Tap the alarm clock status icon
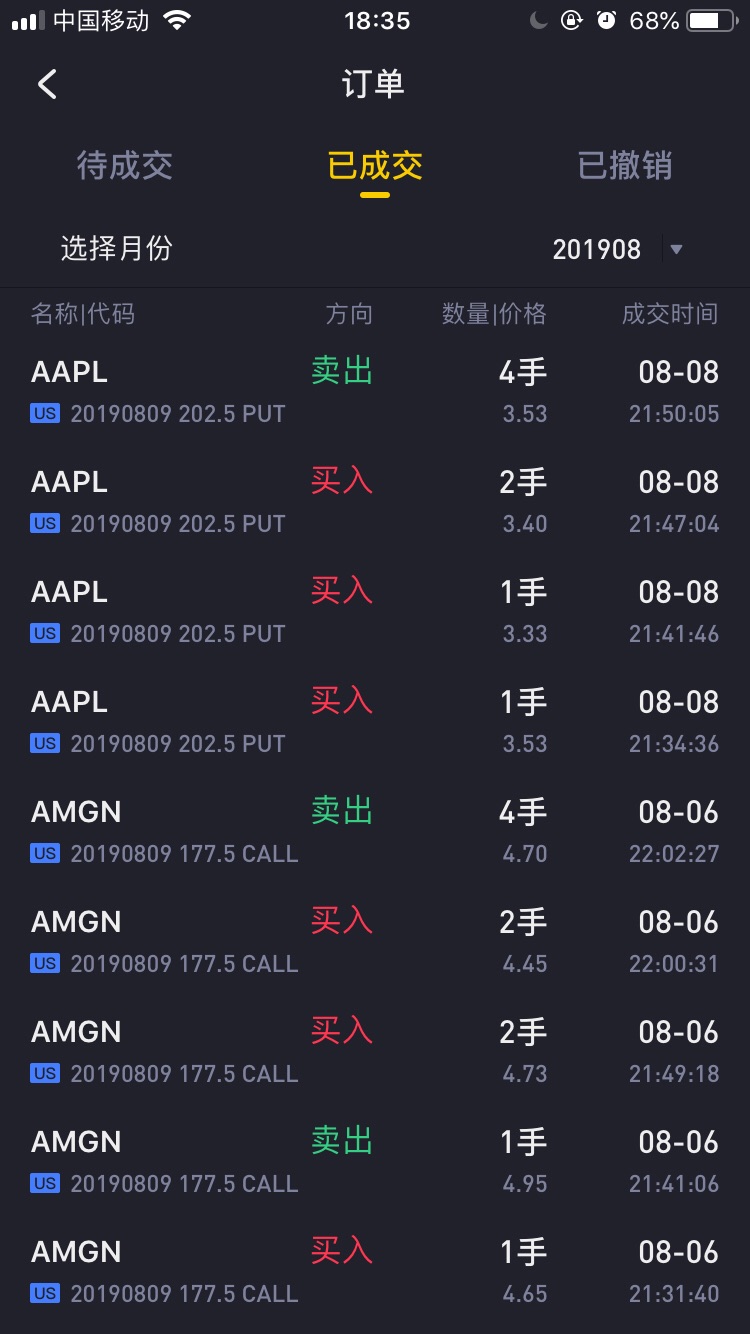Viewport: 750px width, 1334px height. (606, 20)
